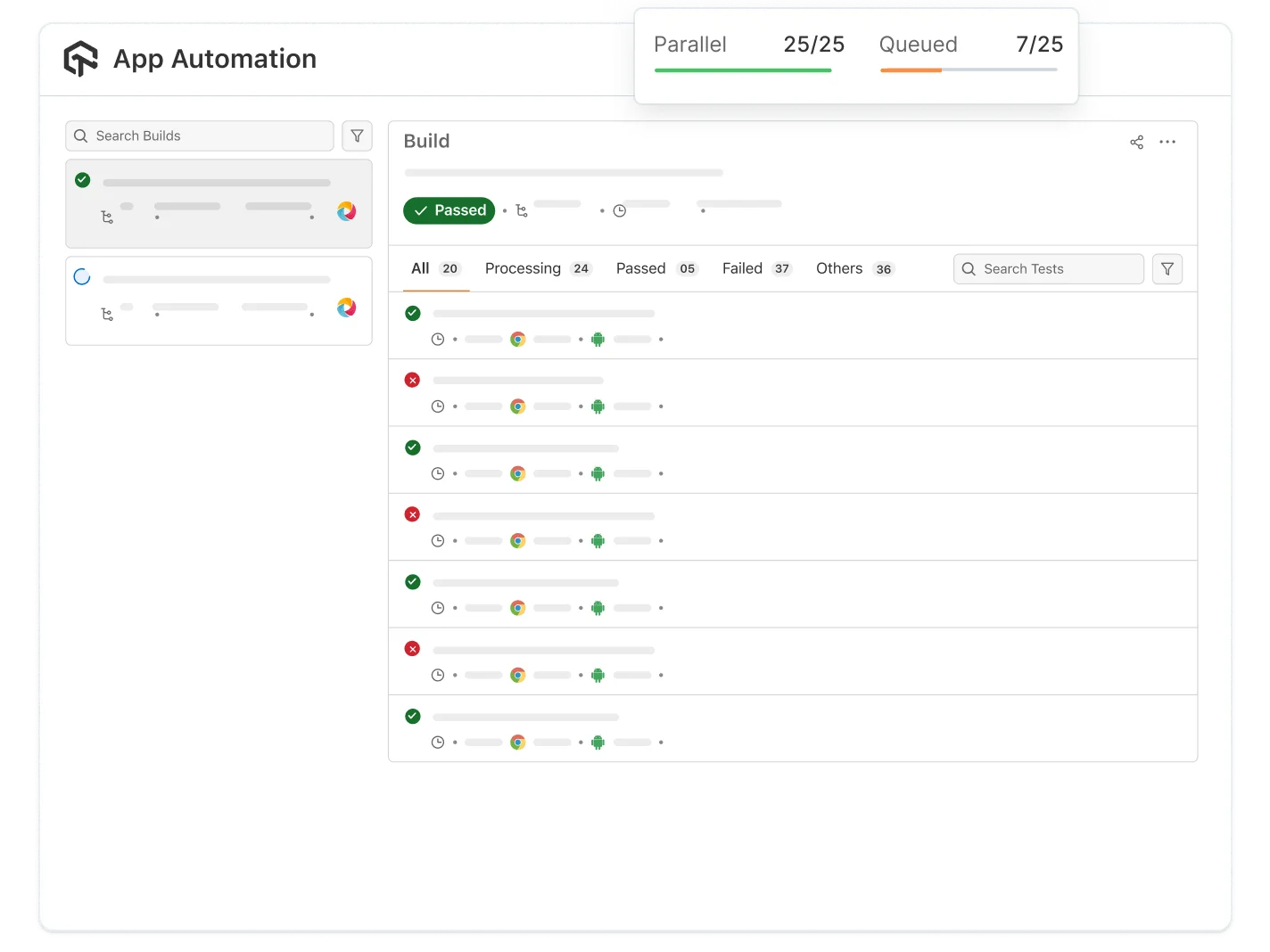1270x952 pixels.
Task: Expand the second build card in the sidebar
Action: 219,300
